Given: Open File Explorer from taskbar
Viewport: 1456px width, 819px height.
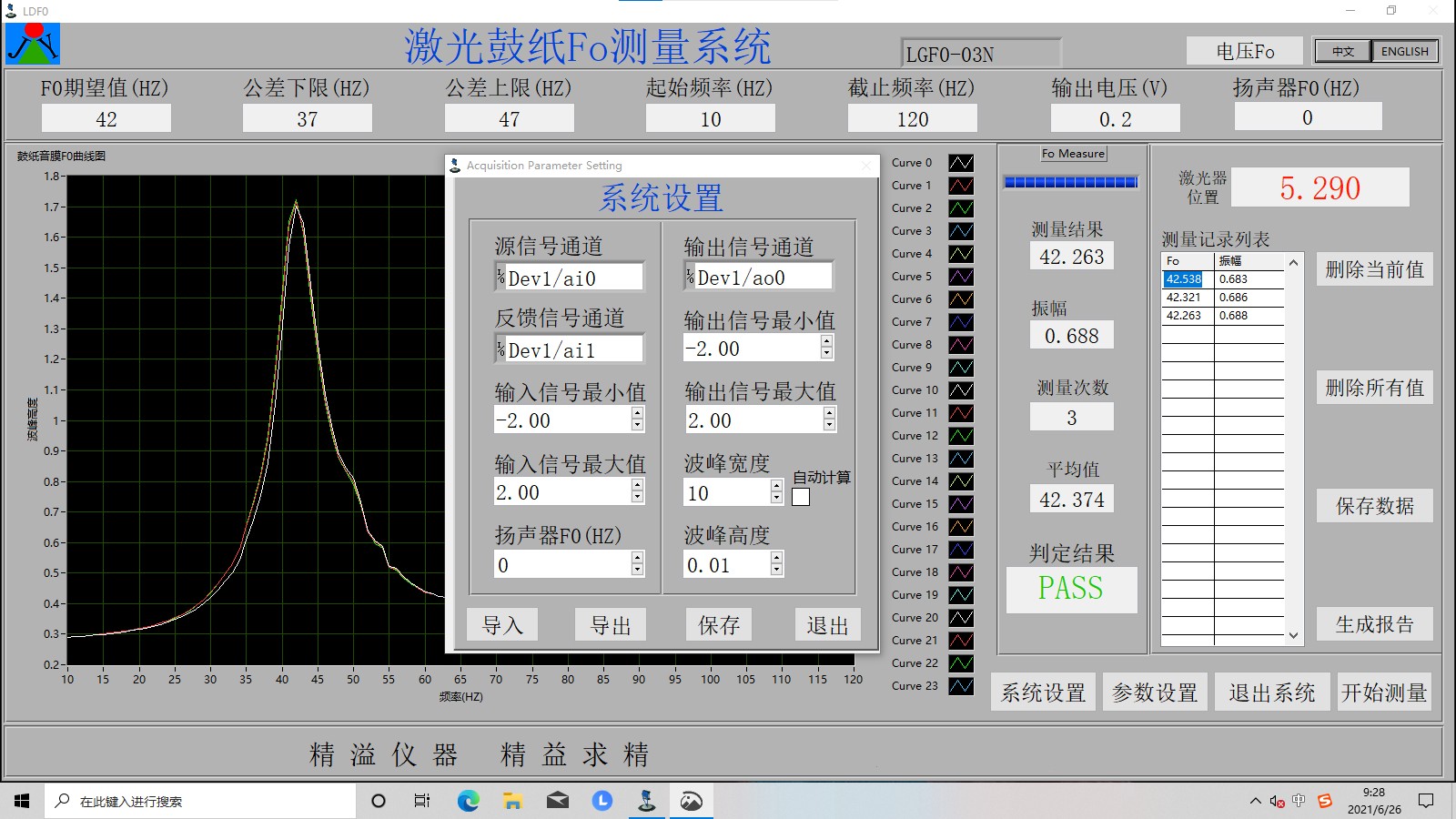Looking at the screenshot, I should (512, 801).
